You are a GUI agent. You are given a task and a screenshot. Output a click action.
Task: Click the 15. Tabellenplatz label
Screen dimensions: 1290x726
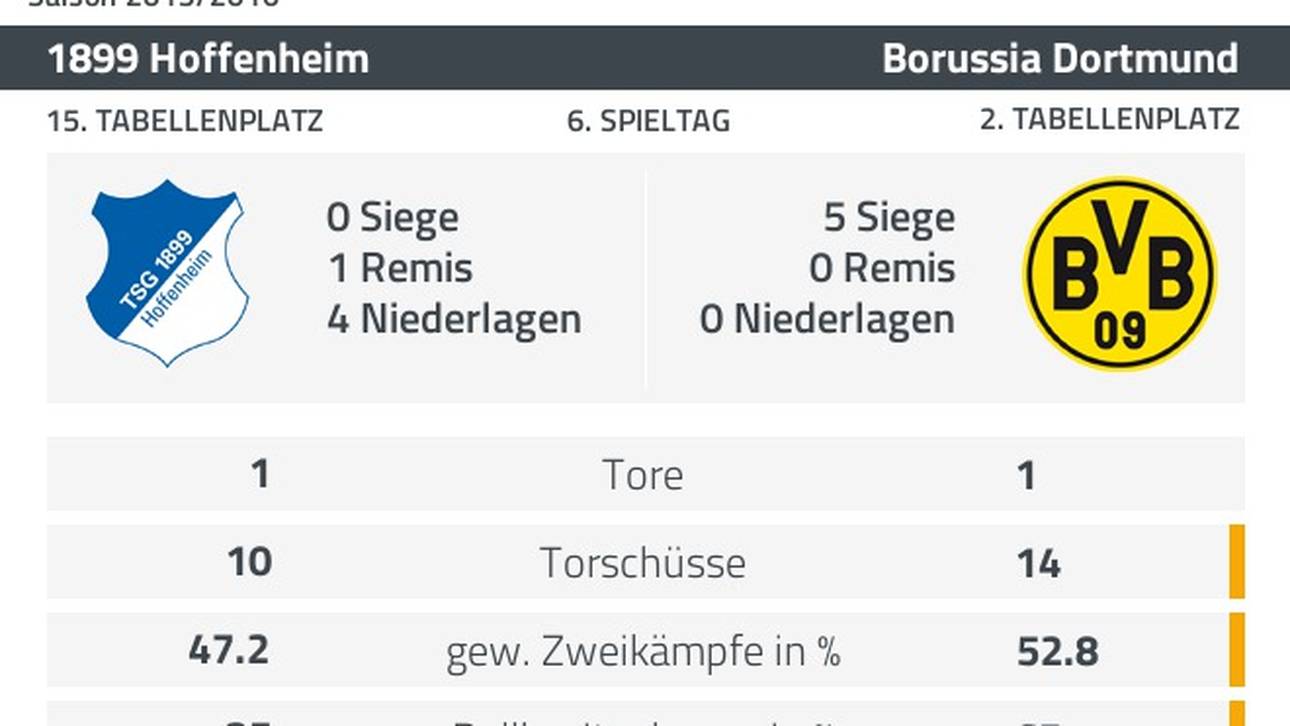coord(185,121)
